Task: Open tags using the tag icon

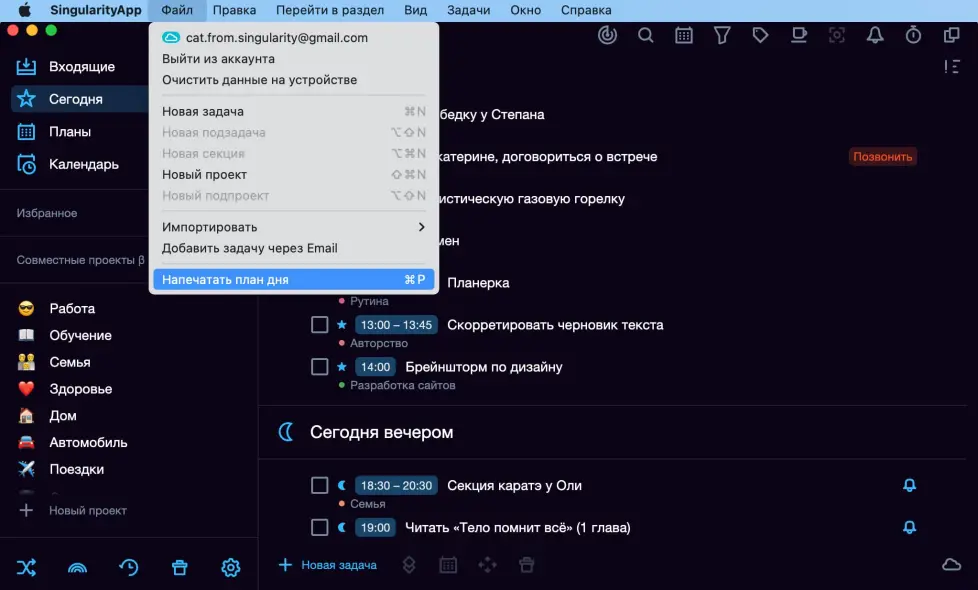Action: coord(760,34)
